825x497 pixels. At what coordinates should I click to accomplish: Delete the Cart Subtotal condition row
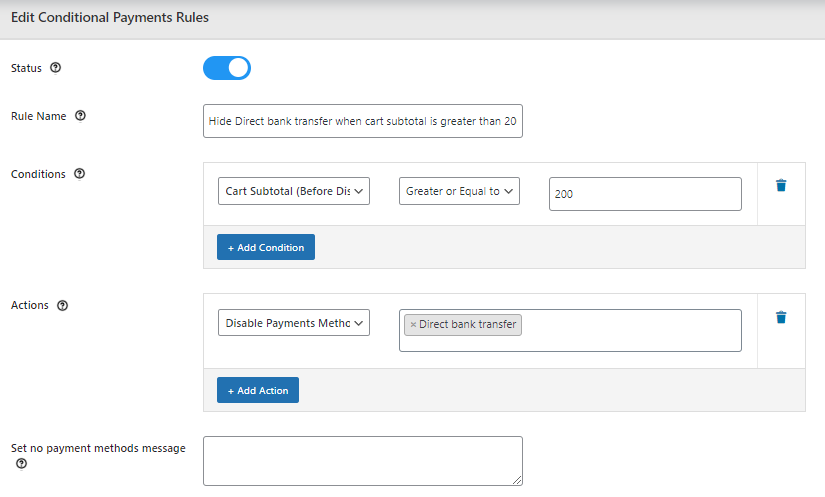click(x=781, y=186)
